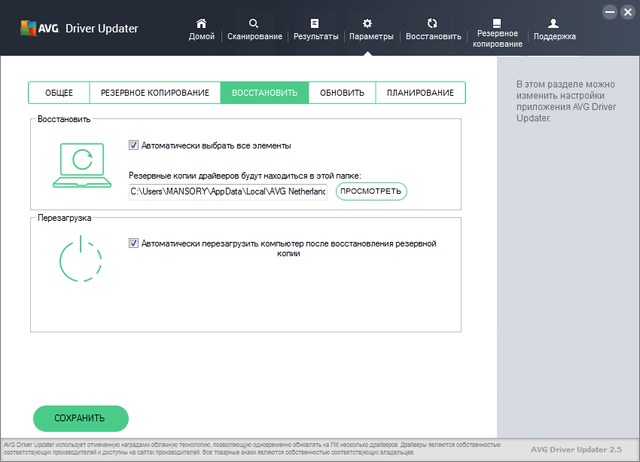The image size is (640, 462).
Task: Select the ОБНОВИТЬ tab
Action: click(342, 93)
